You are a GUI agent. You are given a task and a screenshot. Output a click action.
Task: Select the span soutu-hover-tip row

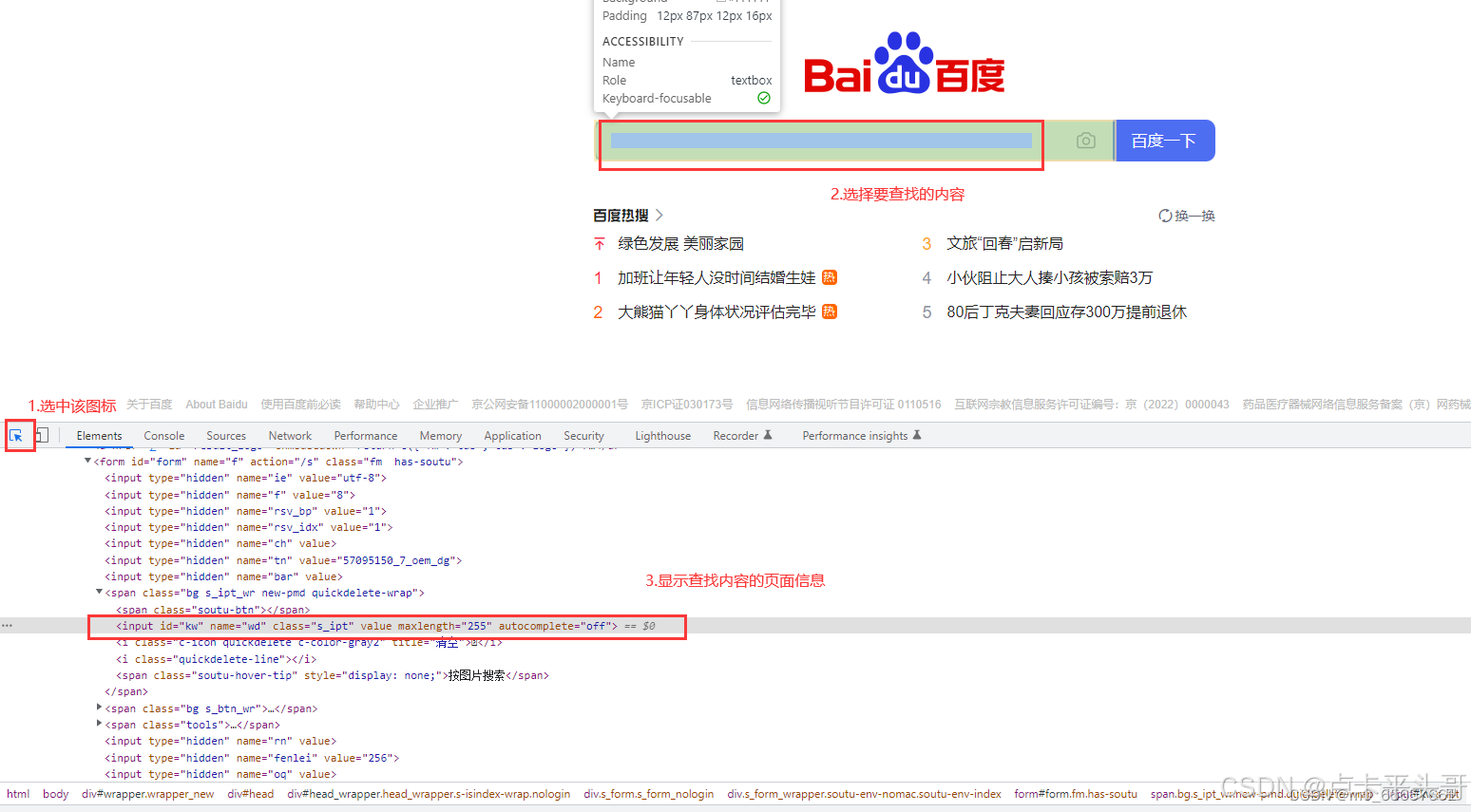click(x=333, y=675)
